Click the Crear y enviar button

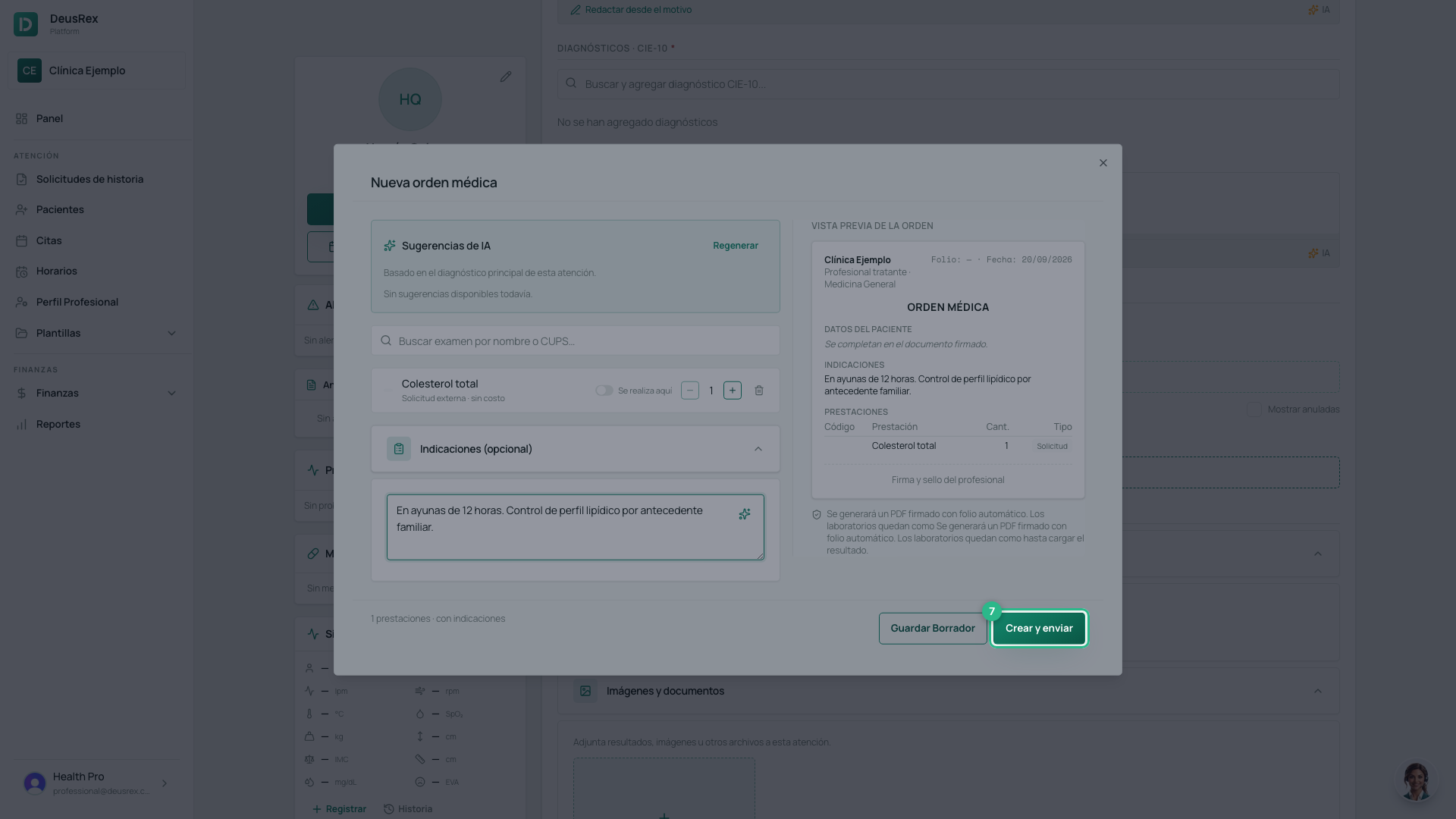coord(1039,629)
